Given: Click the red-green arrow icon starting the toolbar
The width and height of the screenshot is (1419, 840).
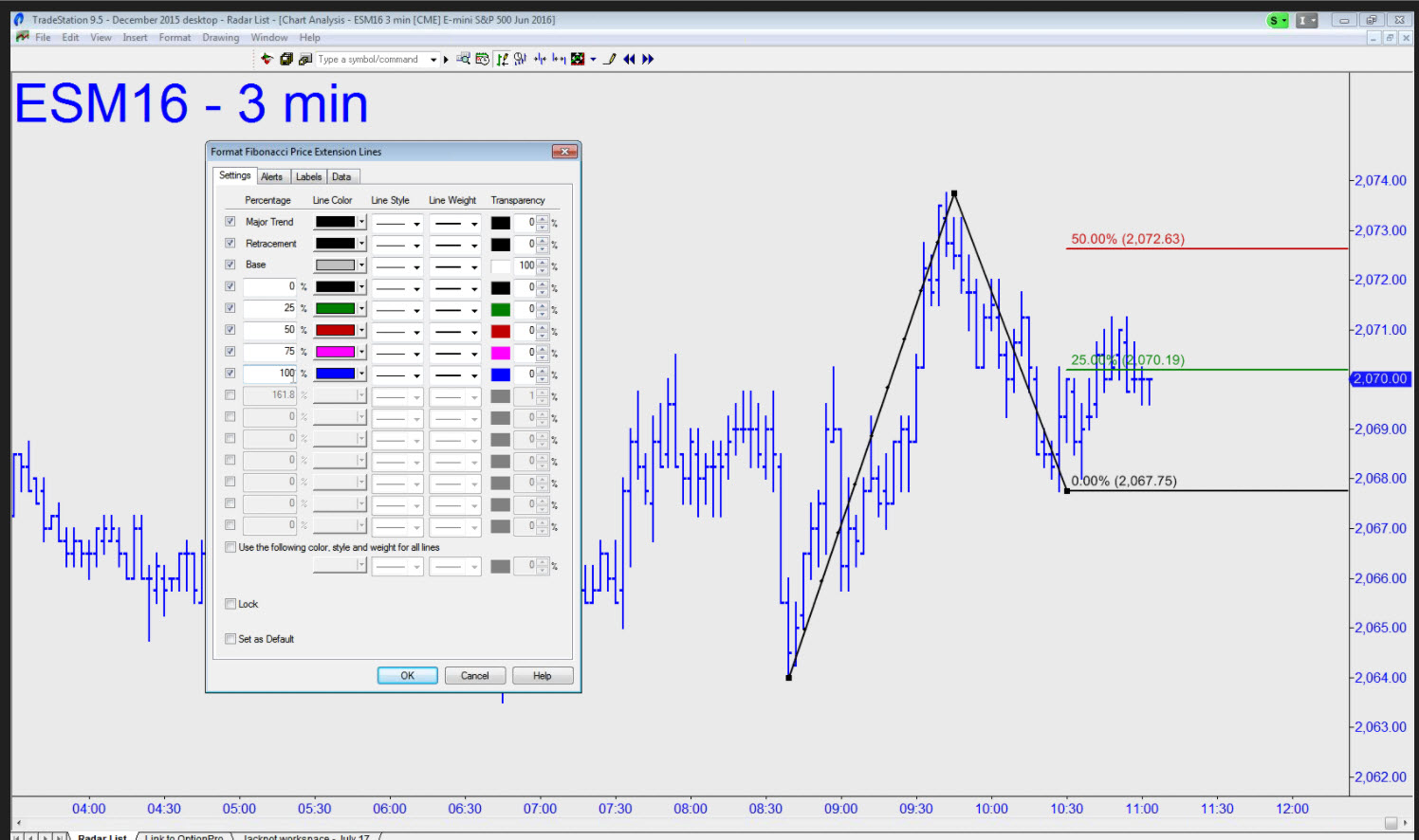Looking at the screenshot, I should (x=267, y=59).
